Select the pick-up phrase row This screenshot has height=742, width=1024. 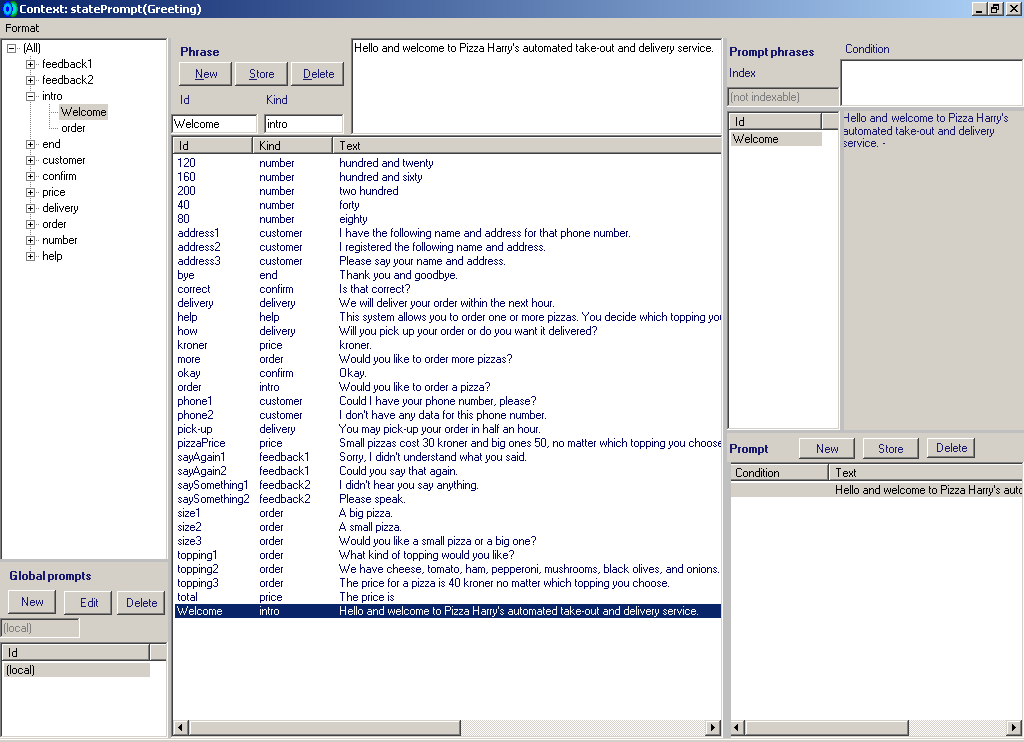448,429
